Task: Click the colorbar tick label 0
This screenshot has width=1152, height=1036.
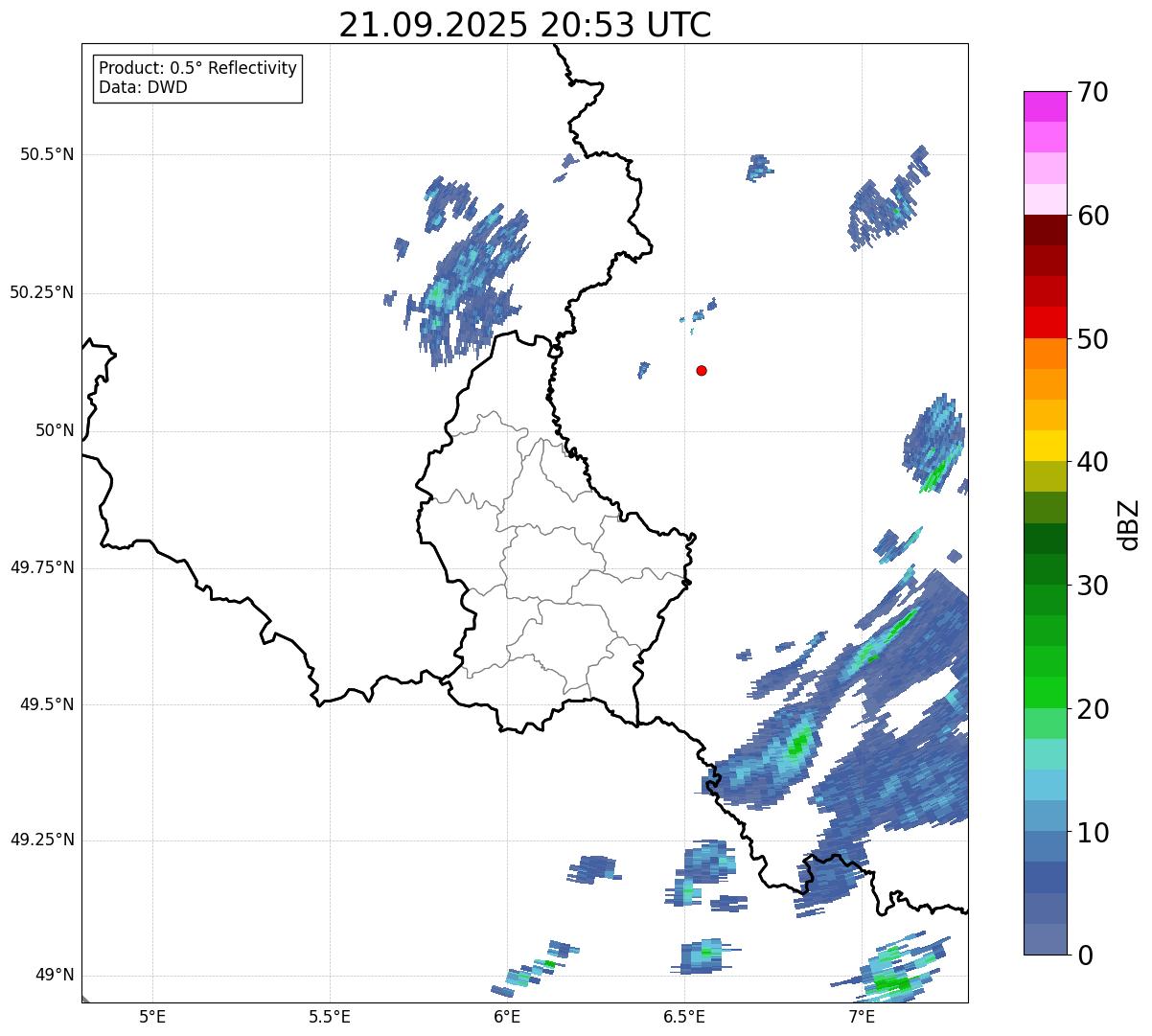Action: pyautogui.click(x=1084, y=955)
